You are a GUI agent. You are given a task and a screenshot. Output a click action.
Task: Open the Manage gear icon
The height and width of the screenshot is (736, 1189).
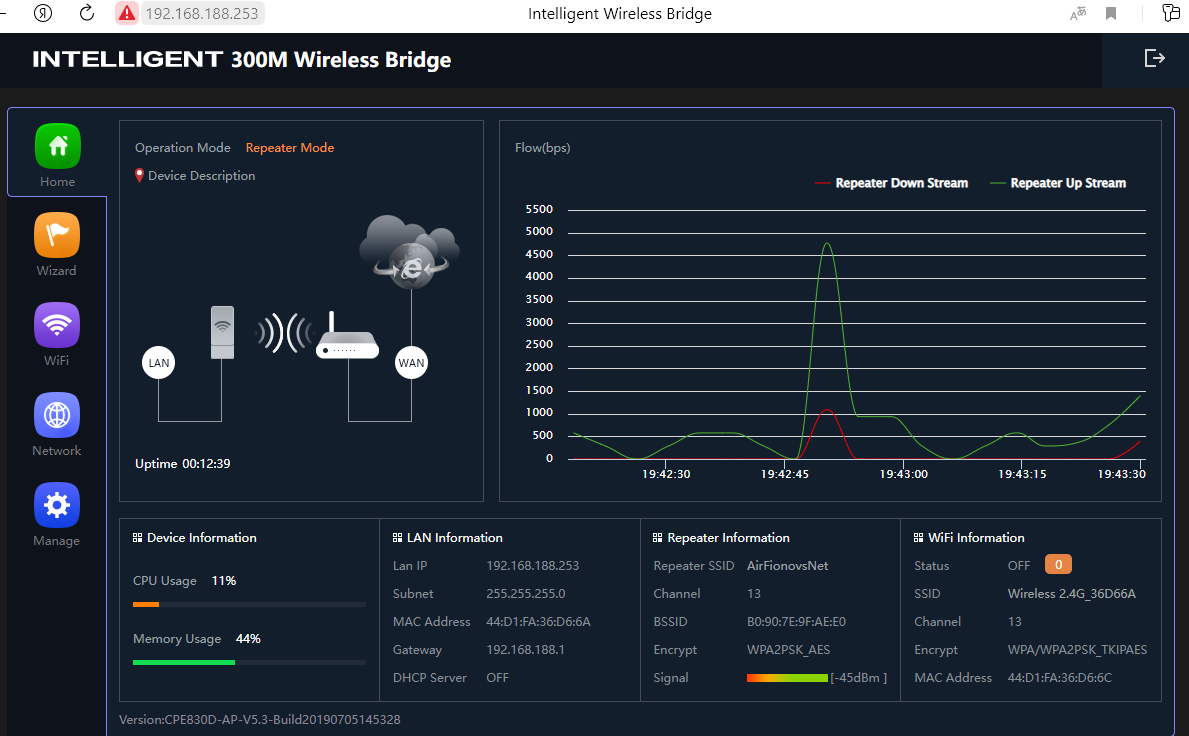pyautogui.click(x=57, y=505)
